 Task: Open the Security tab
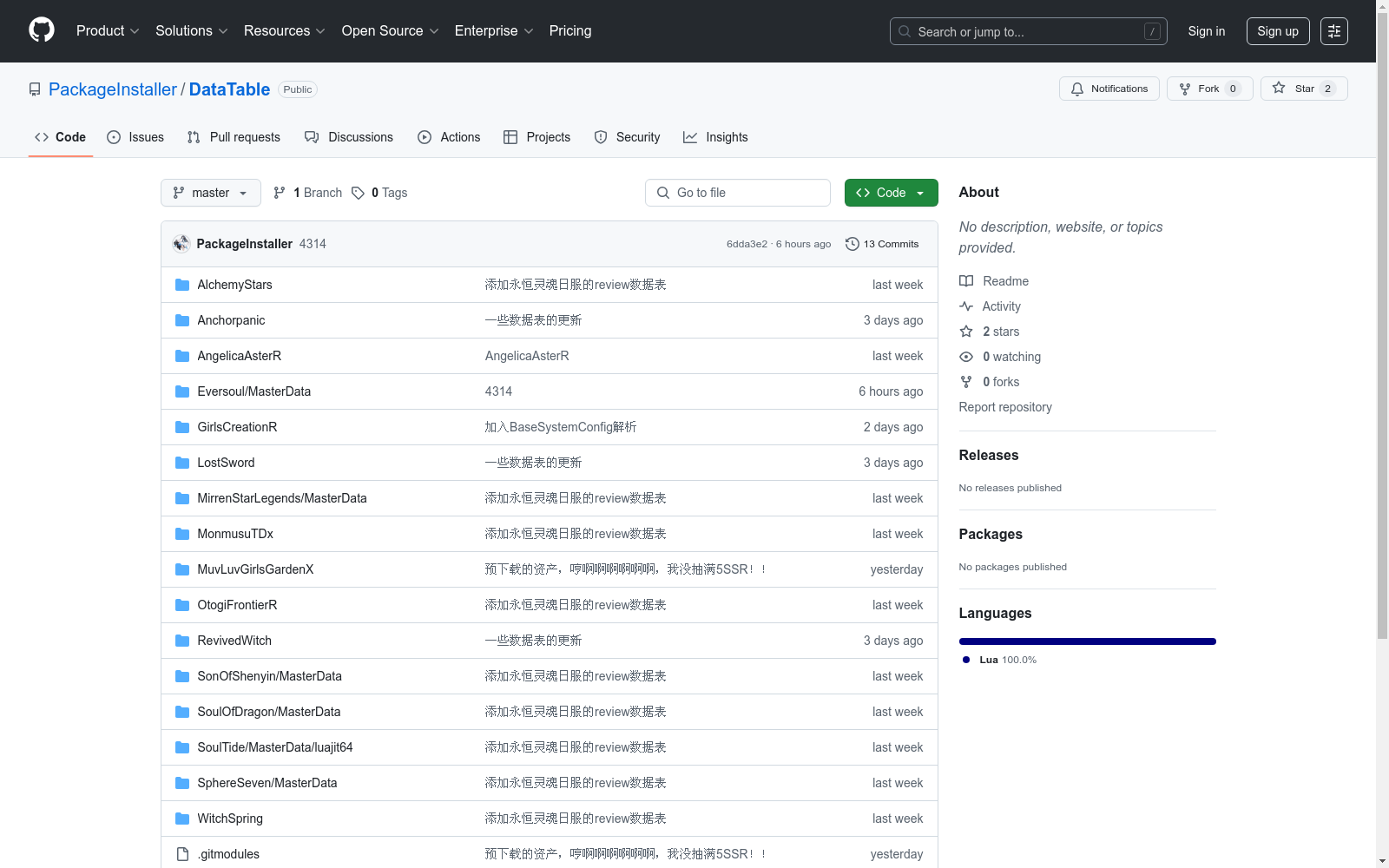click(627, 137)
